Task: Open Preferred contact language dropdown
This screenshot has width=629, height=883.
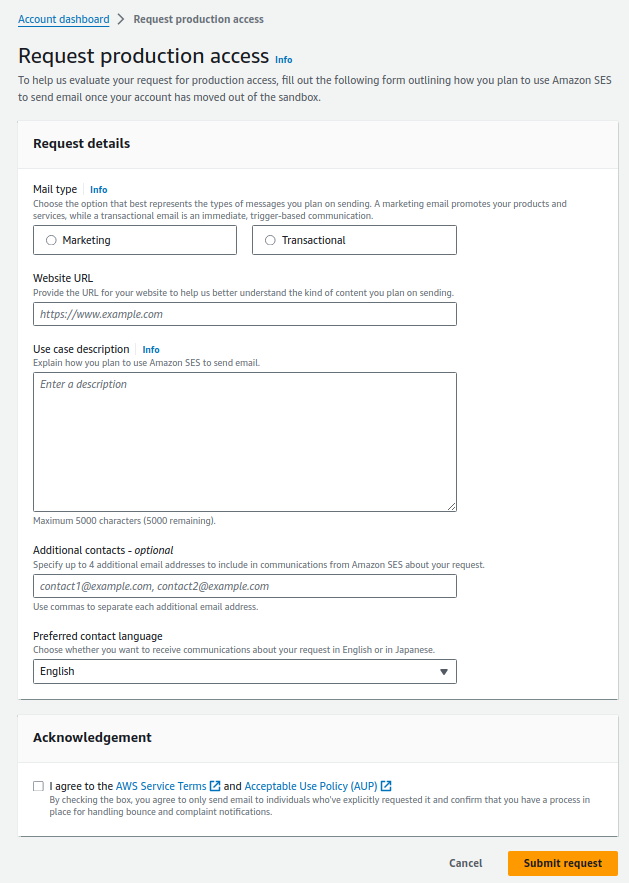Action: tap(244, 671)
